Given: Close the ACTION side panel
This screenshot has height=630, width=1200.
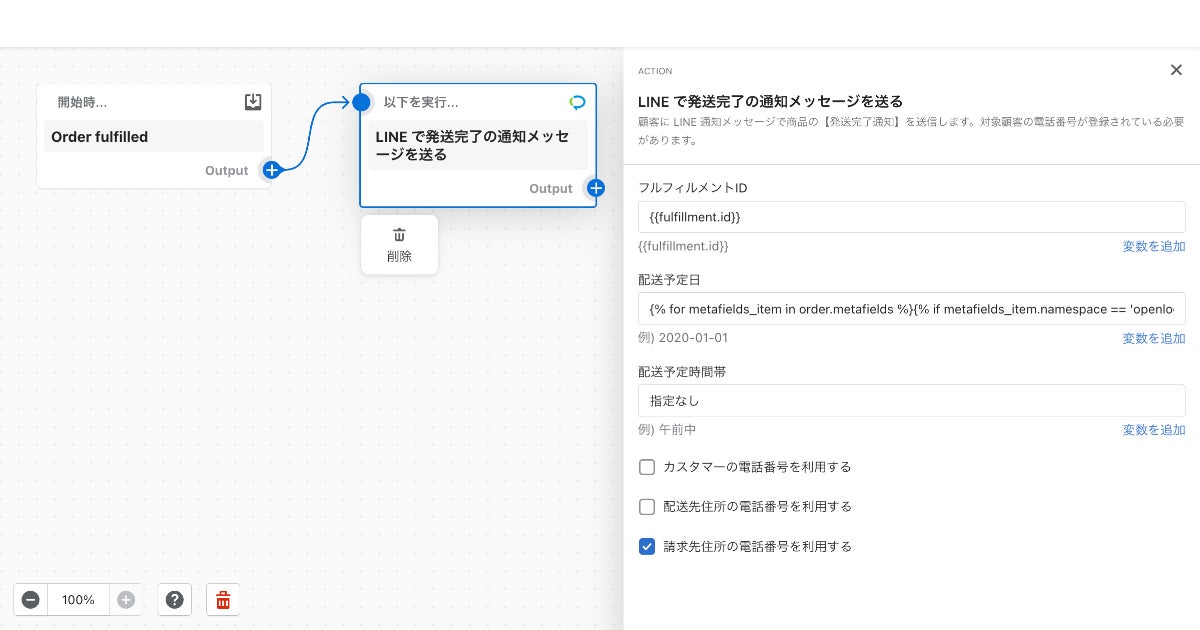Looking at the screenshot, I should point(1176,70).
